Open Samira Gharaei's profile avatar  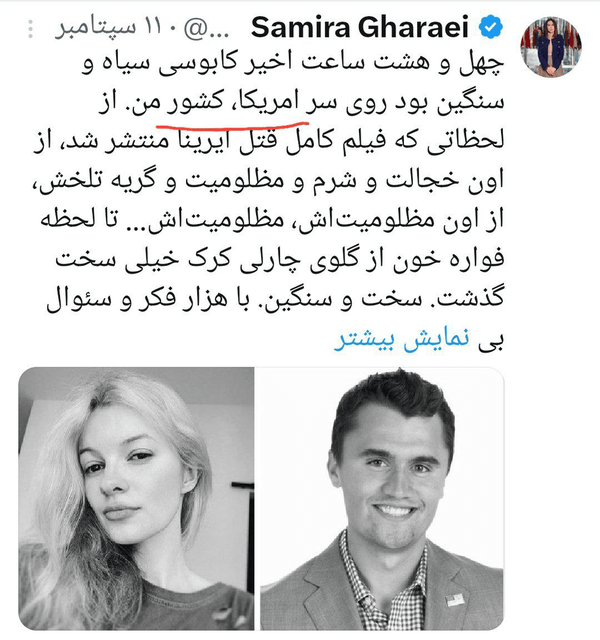point(551,47)
